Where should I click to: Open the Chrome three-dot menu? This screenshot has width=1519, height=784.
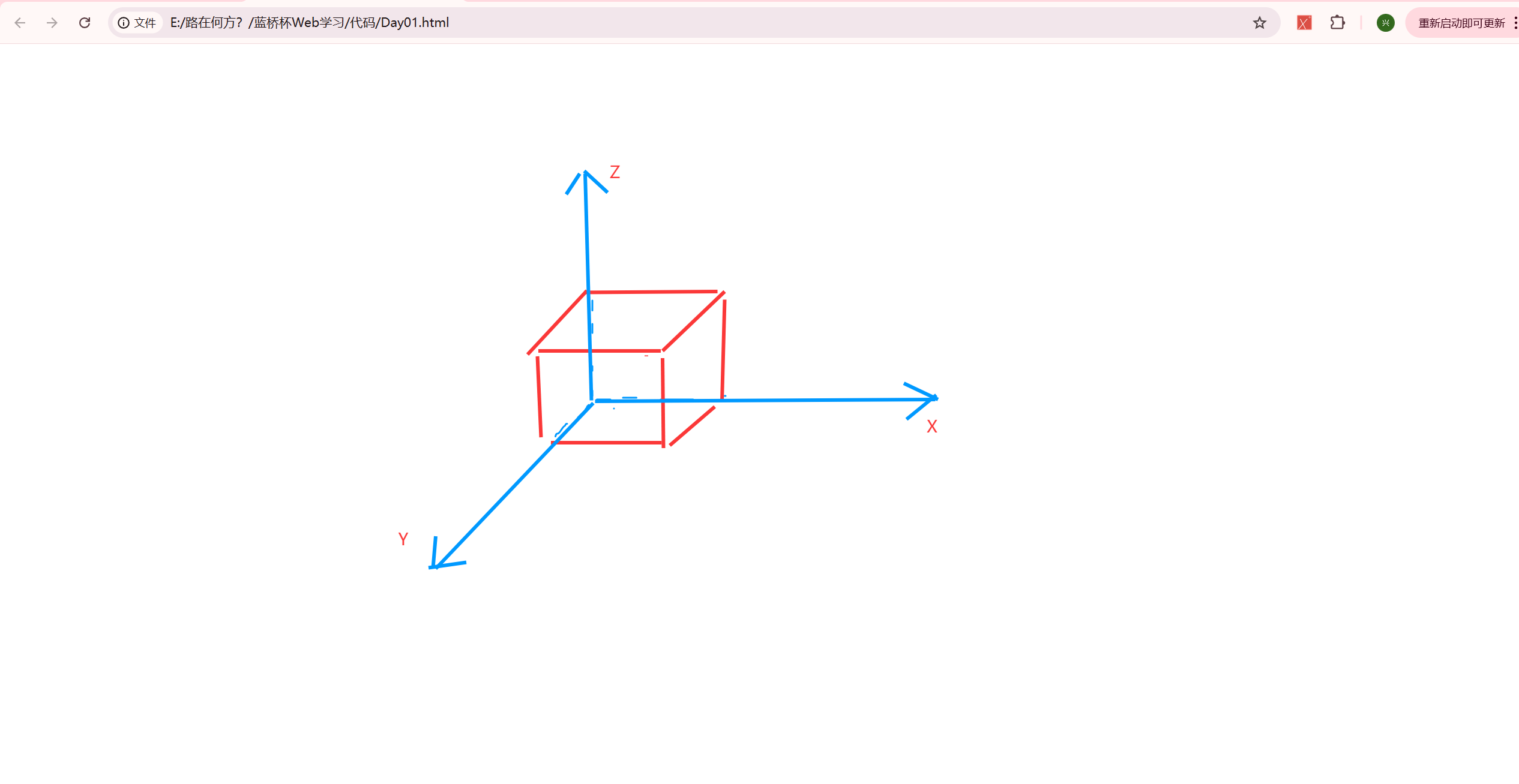(x=1515, y=23)
